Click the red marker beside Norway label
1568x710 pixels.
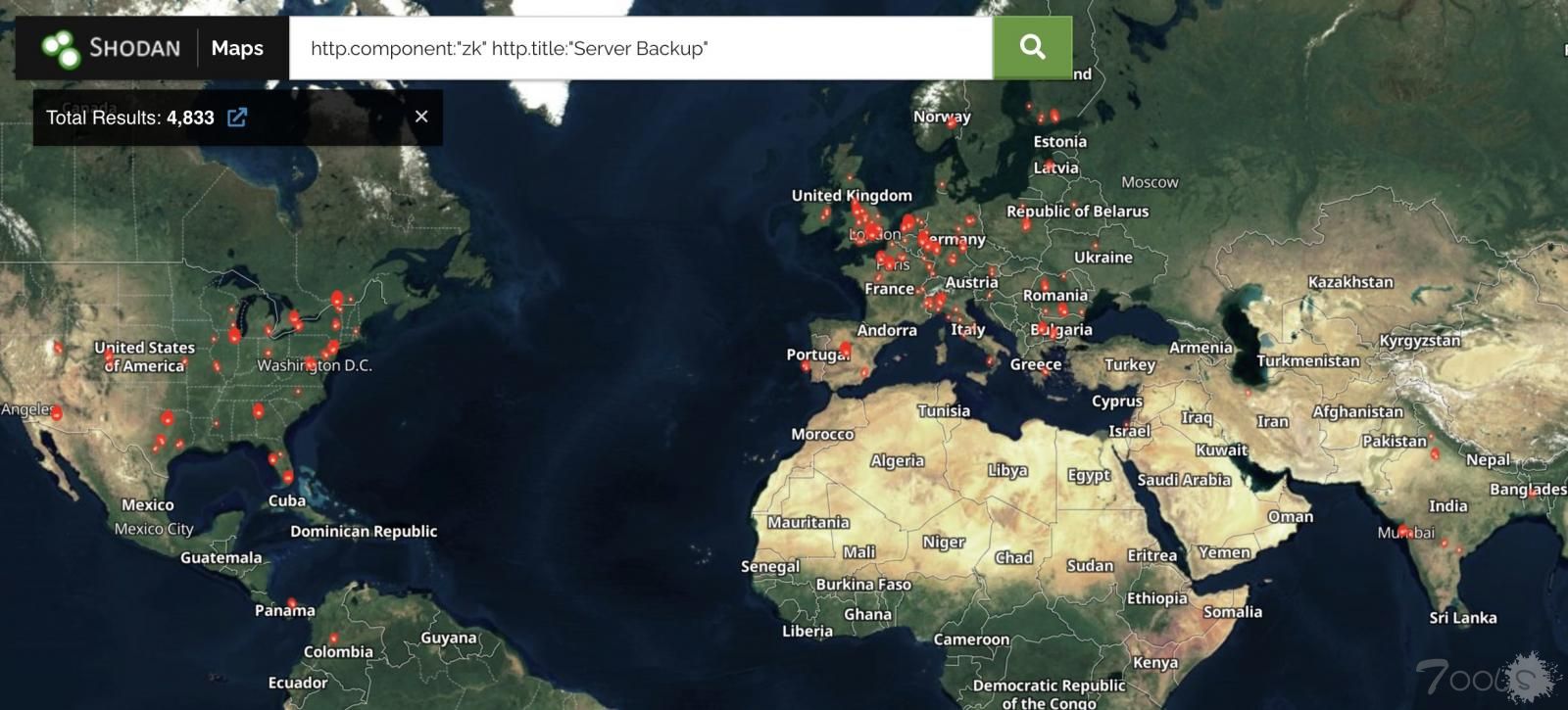click(952, 123)
